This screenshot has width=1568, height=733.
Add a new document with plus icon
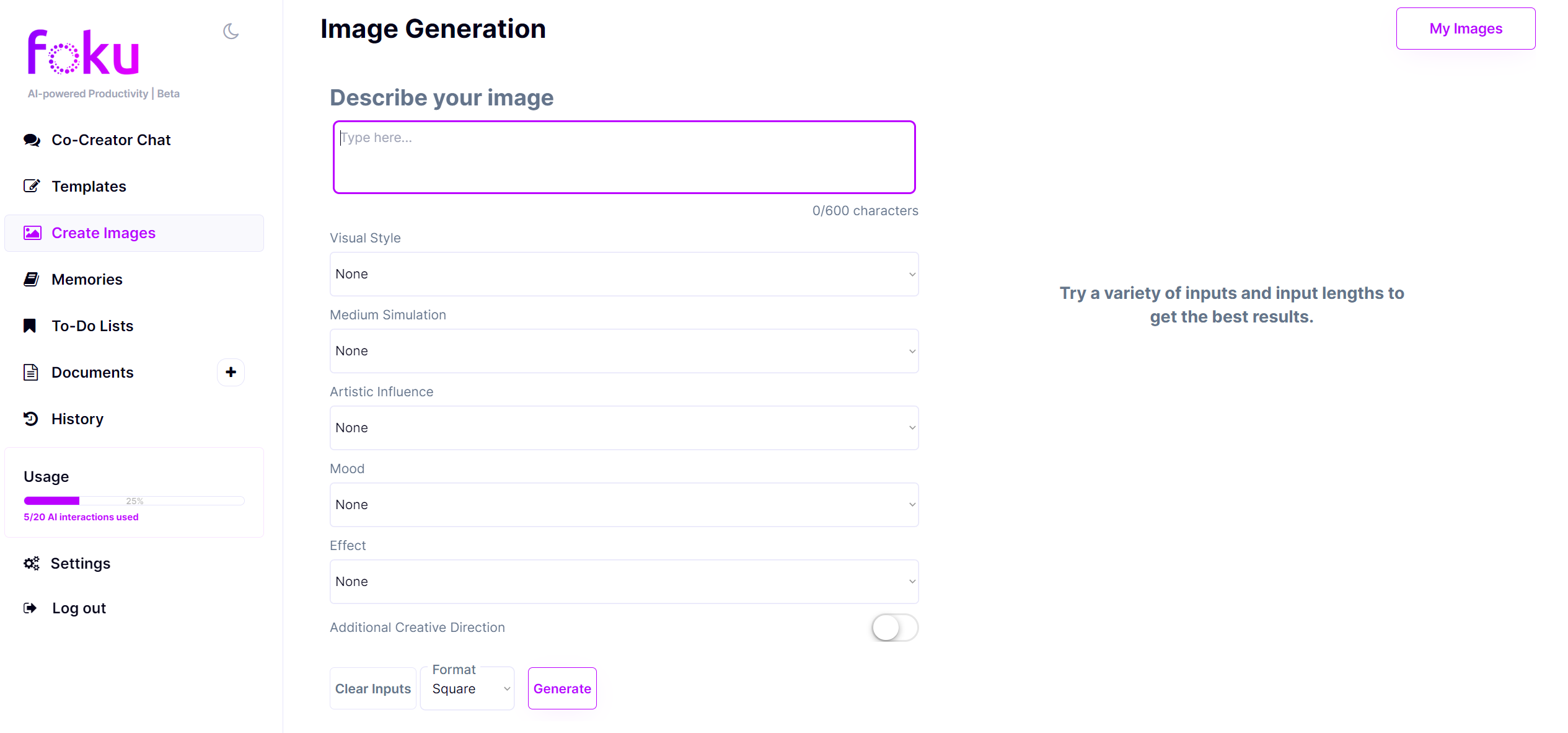point(231,372)
